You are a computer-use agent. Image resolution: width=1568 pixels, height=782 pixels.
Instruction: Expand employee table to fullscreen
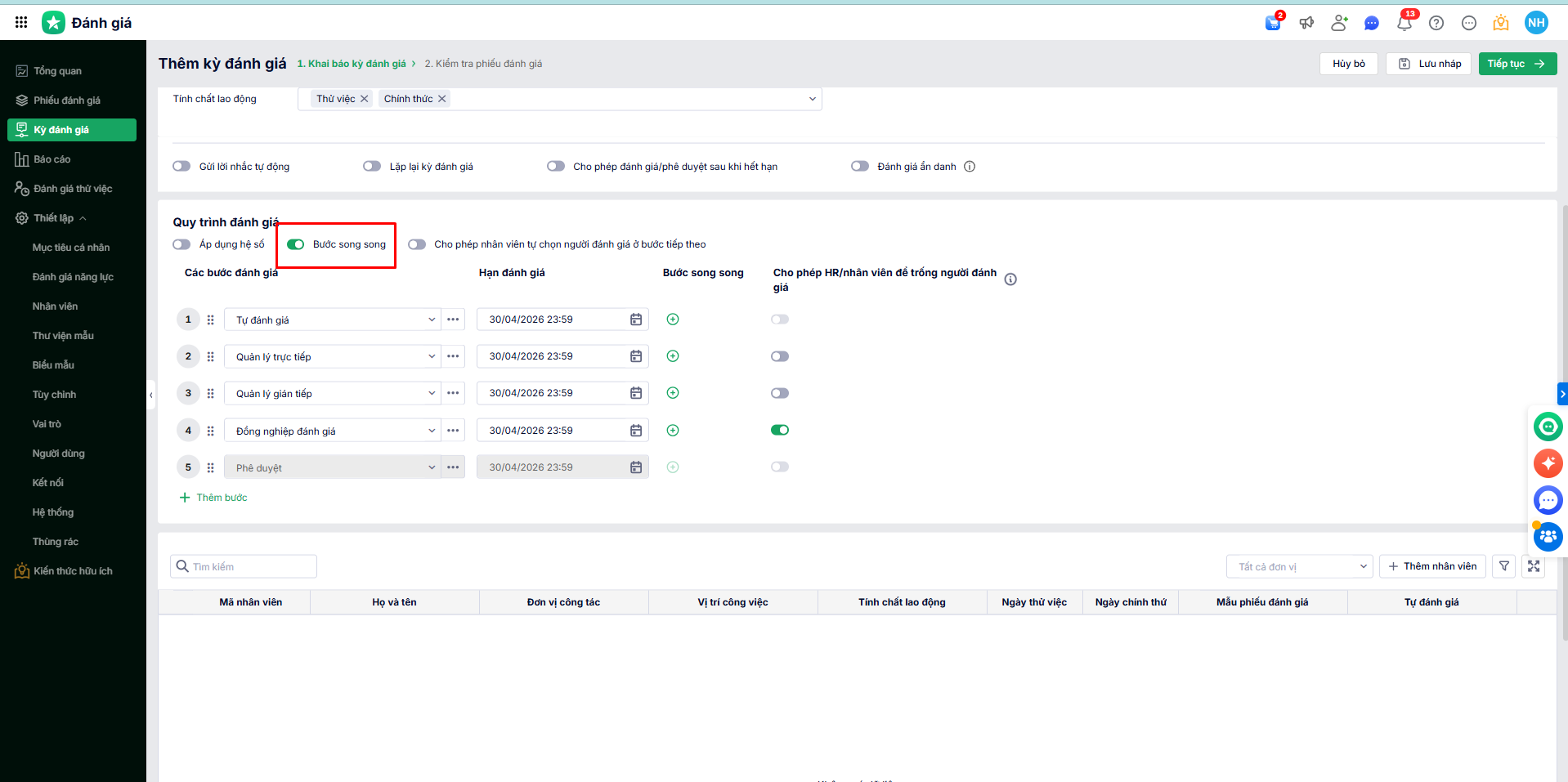tap(1534, 566)
